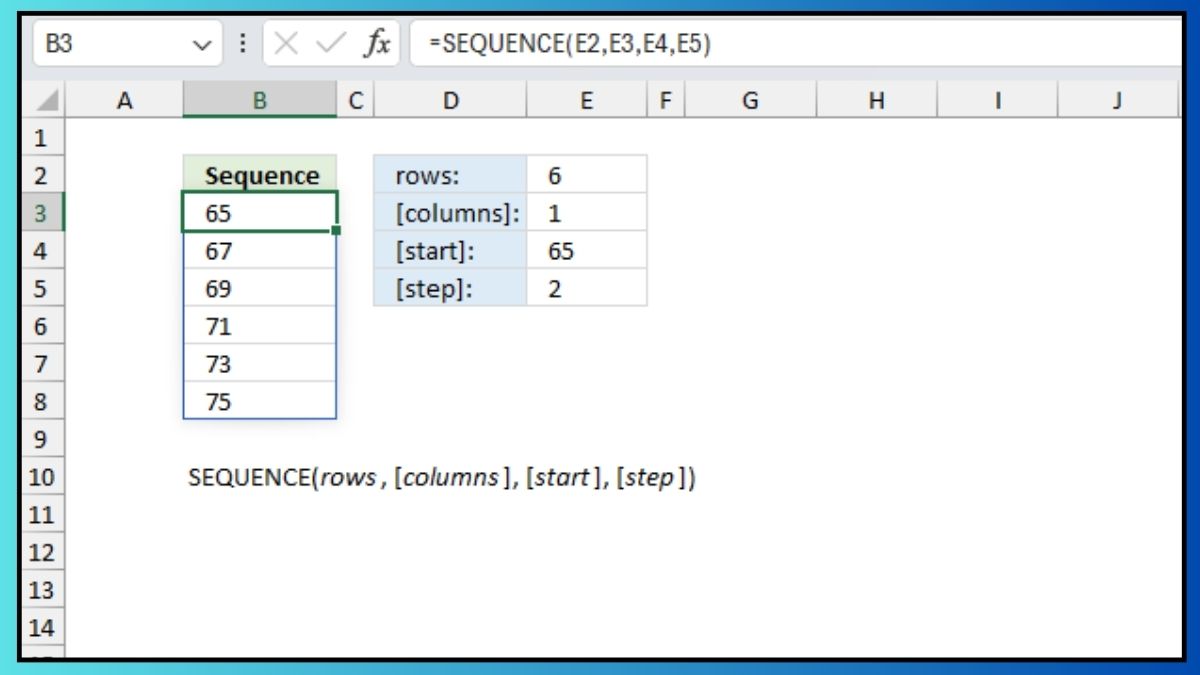Select column header J
This screenshot has width=1200, height=675.
1116,100
